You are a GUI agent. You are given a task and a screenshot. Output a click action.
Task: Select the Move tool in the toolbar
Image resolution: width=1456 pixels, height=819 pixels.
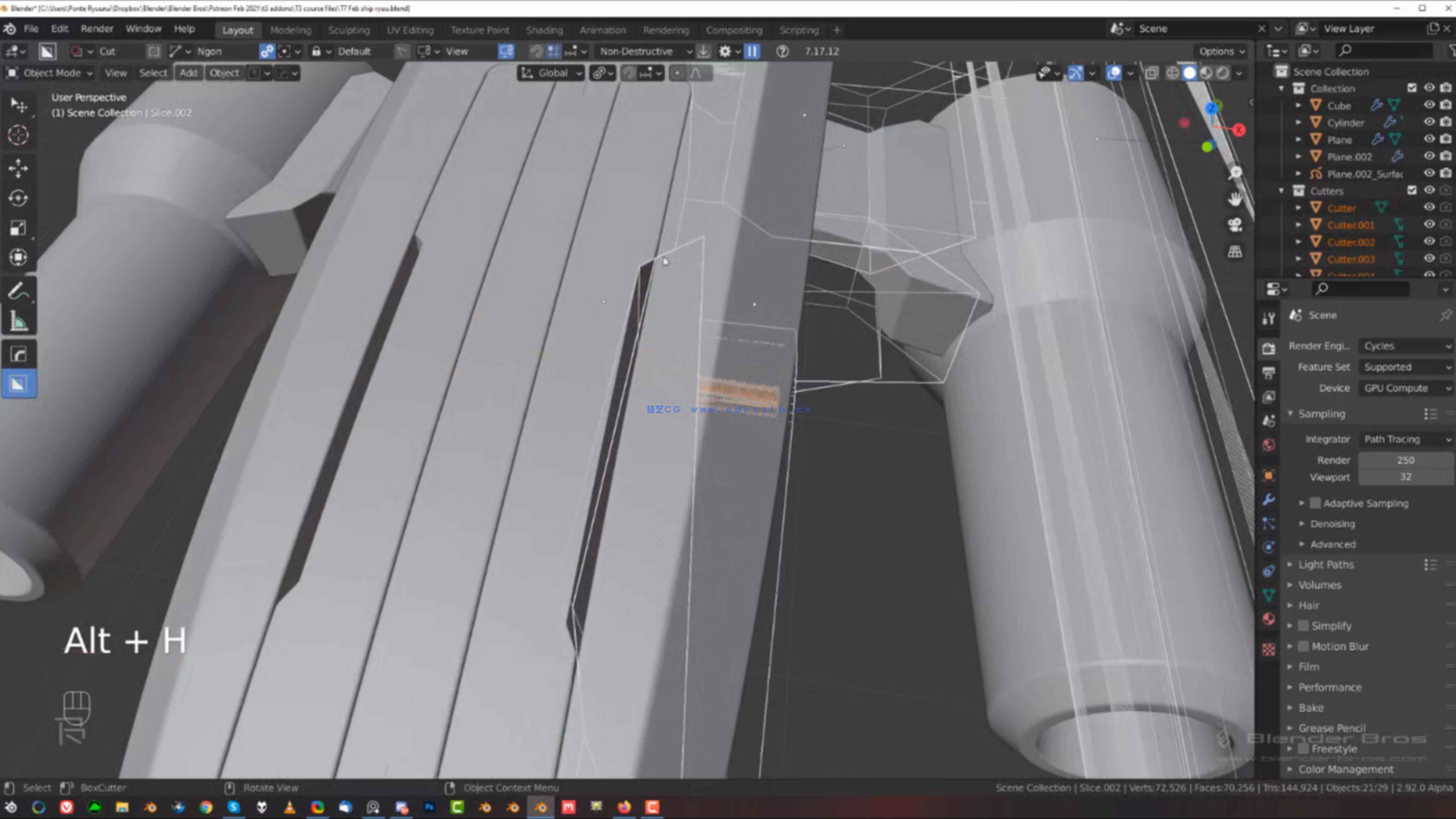click(19, 168)
